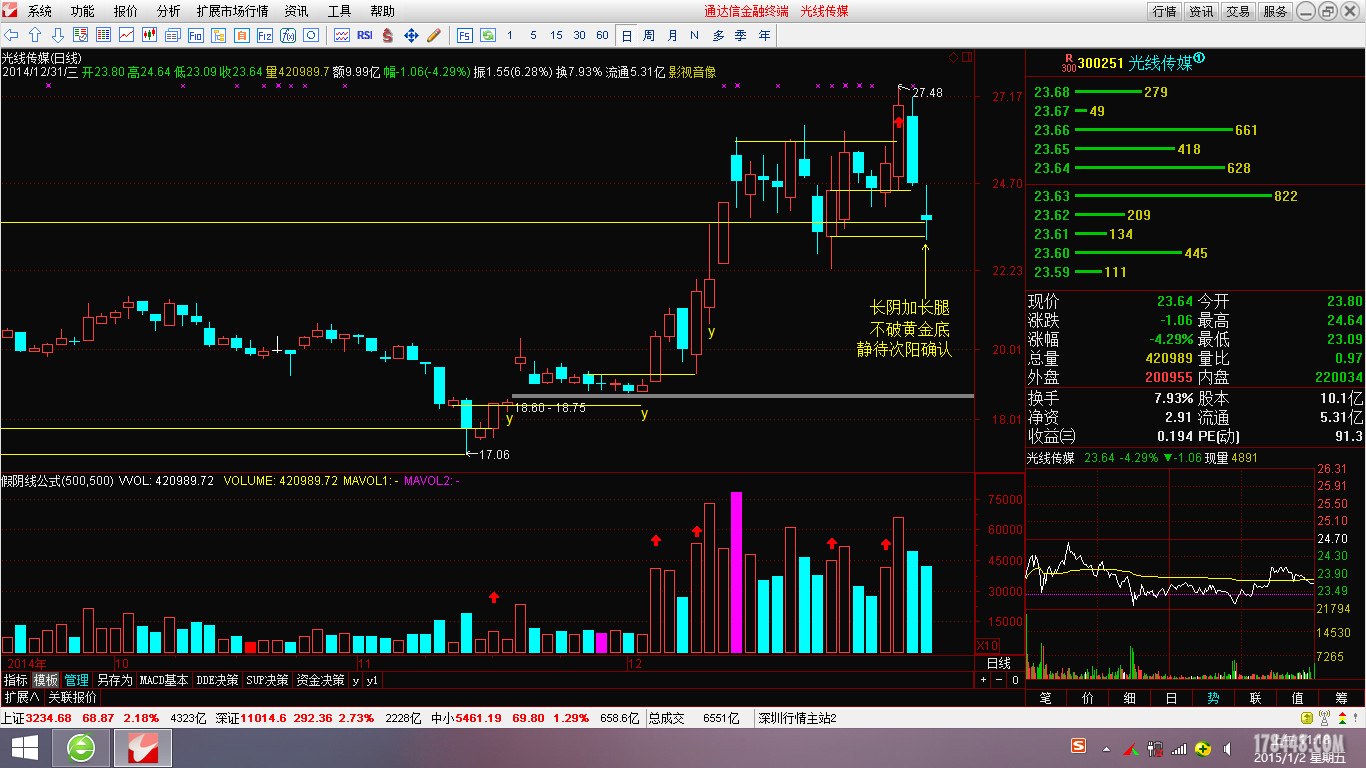Click the red dollar sign icon
This screenshot has height=768, width=1366.
click(387, 35)
